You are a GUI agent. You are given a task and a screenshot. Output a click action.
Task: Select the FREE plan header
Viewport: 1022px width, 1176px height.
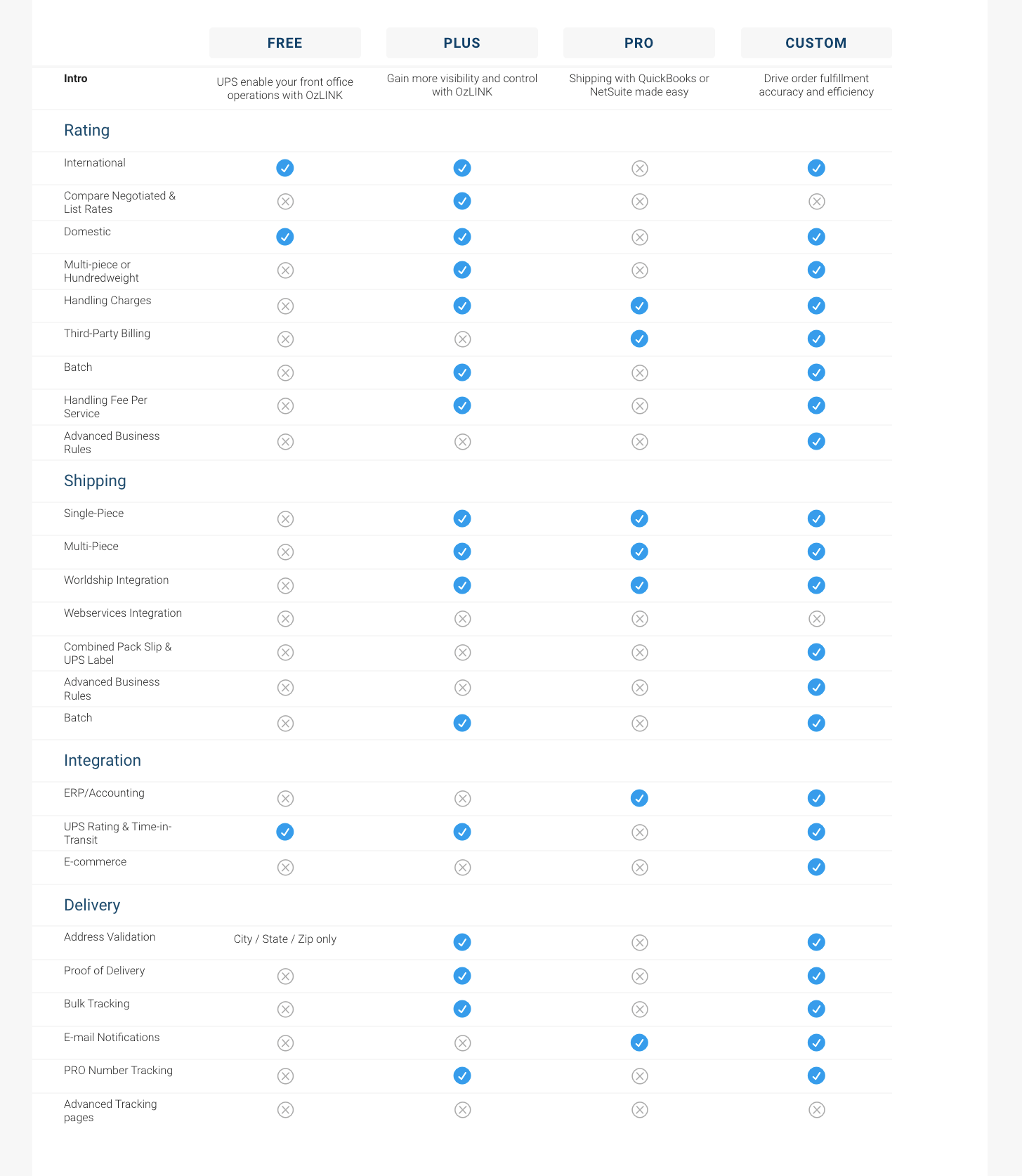coord(284,43)
